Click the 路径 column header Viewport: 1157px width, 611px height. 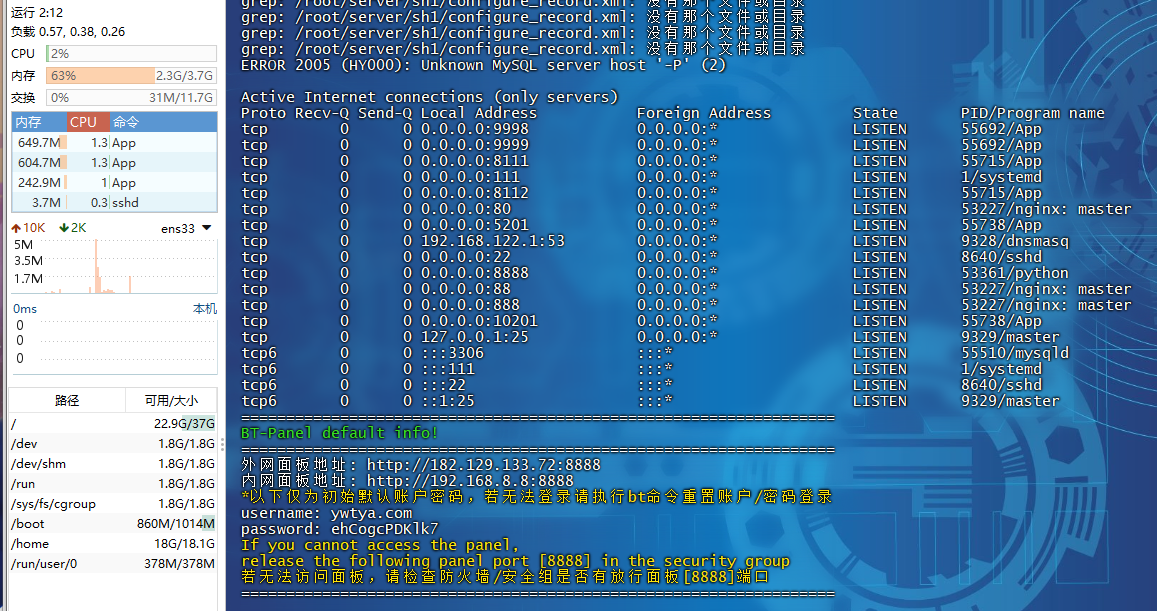pos(67,400)
